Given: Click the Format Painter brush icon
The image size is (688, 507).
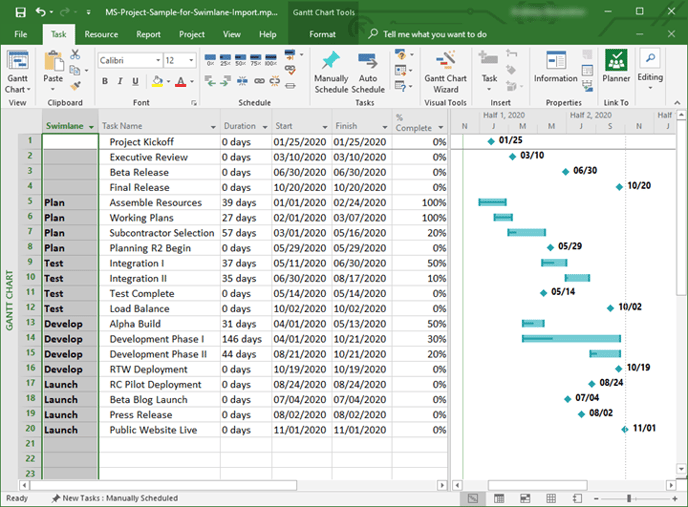Looking at the screenshot, I should pyautogui.click(x=75, y=86).
